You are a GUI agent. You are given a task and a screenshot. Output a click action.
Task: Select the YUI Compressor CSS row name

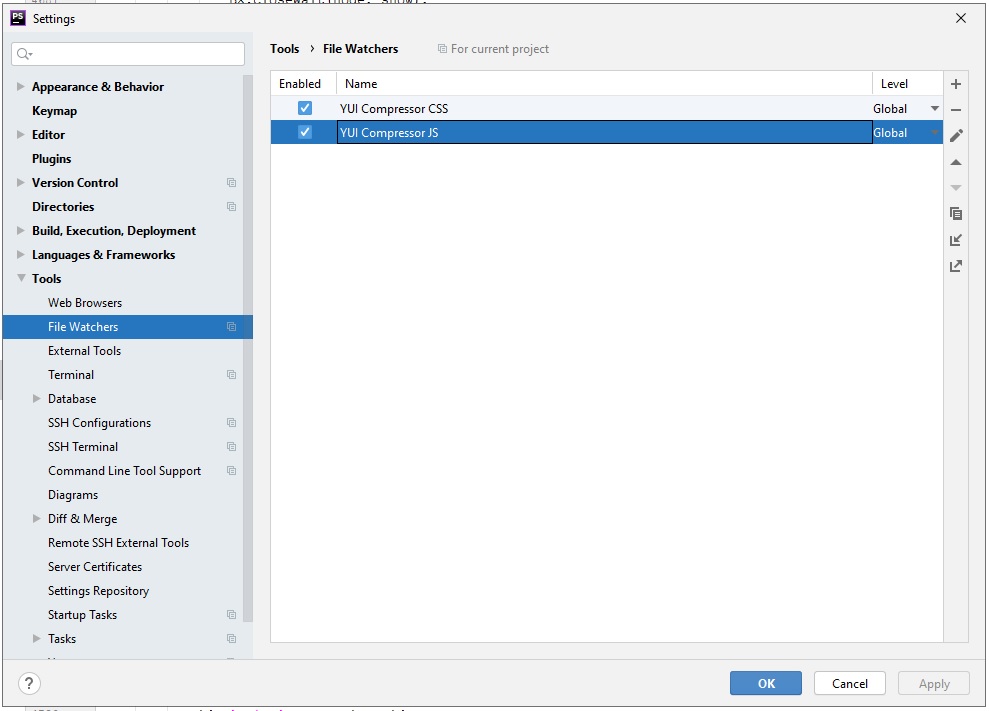click(394, 109)
